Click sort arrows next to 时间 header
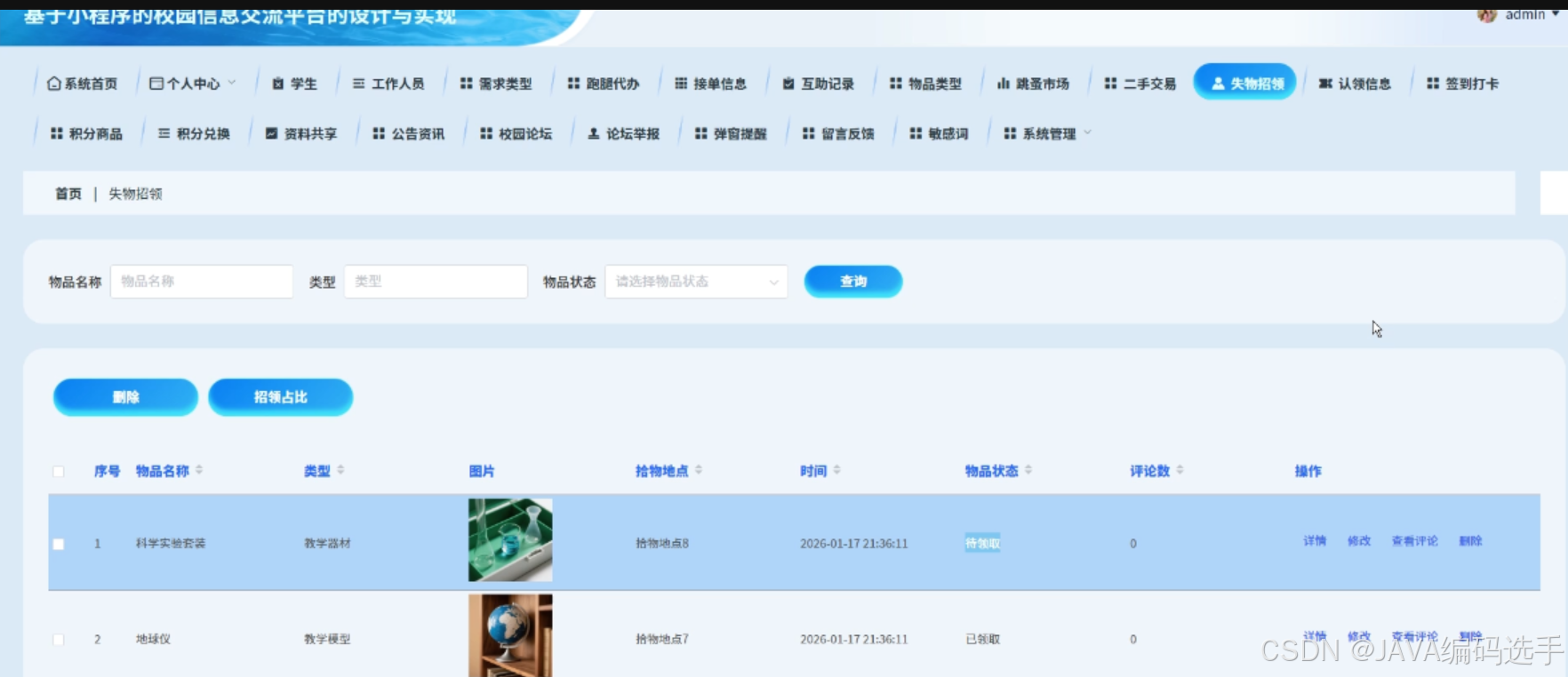The image size is (1568, 677). 837,470
